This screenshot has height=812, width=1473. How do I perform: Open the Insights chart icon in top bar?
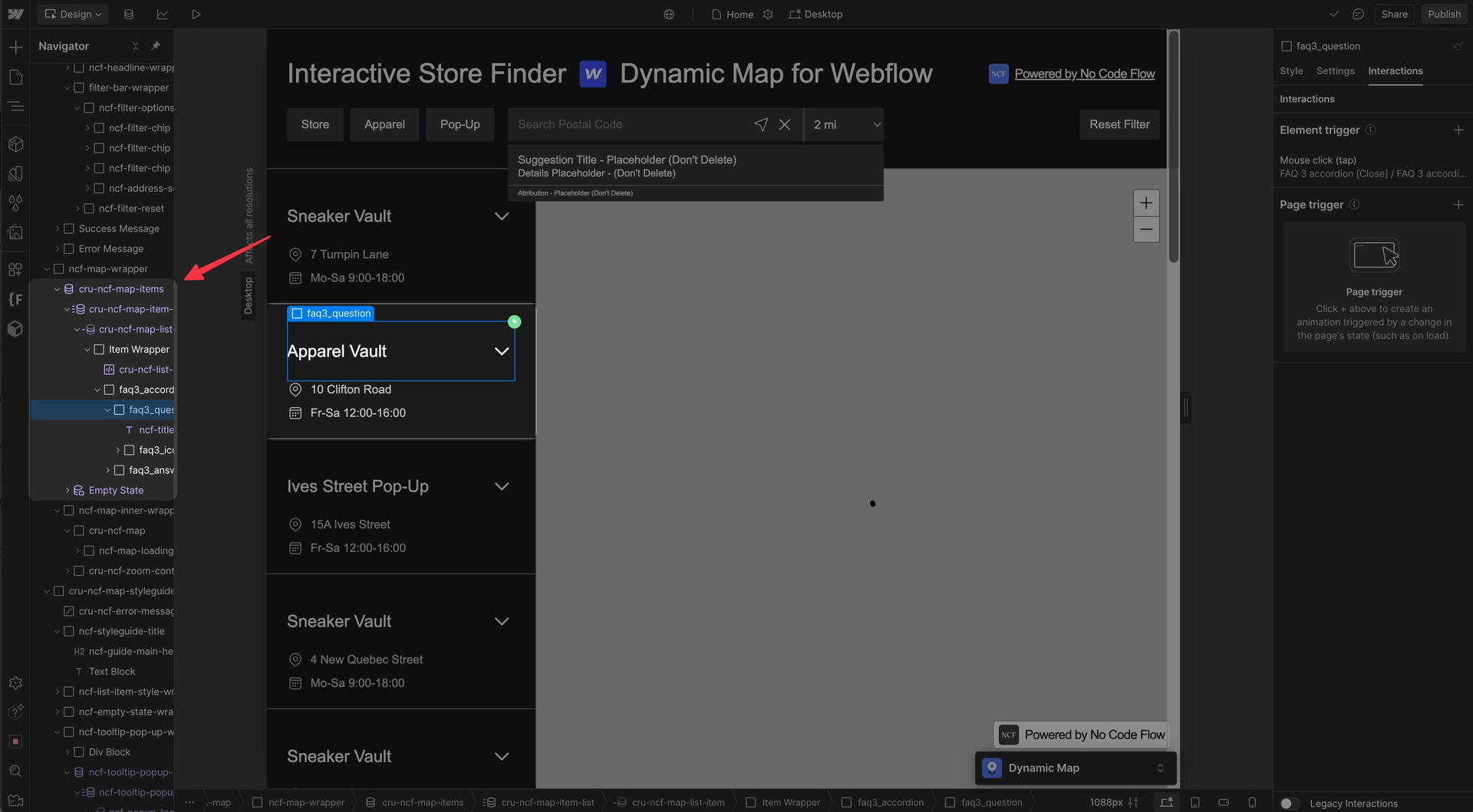click(163, 14)
